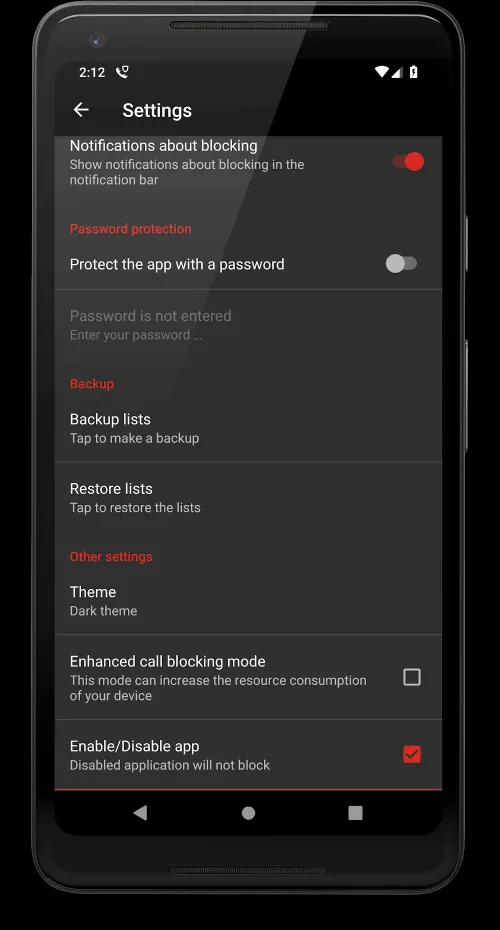500x930 pixels.
Task: Tap the Settings title in header
Action: pyautogui.click(x=157, y=110)
